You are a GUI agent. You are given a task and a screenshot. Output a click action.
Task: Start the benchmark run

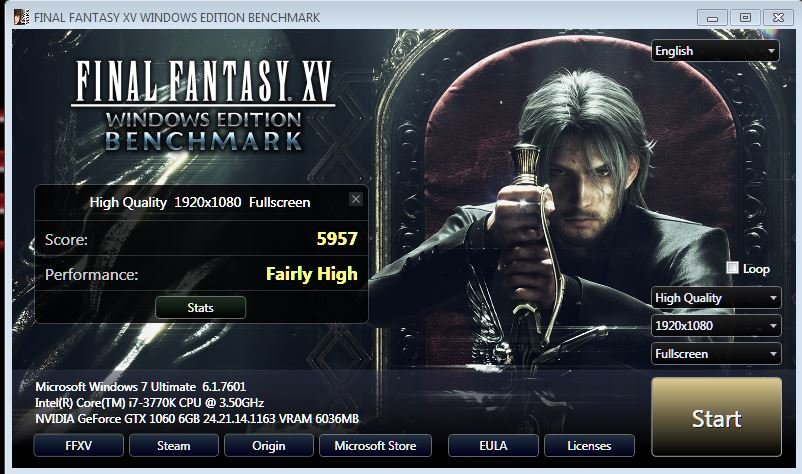(x=717, y=417)
